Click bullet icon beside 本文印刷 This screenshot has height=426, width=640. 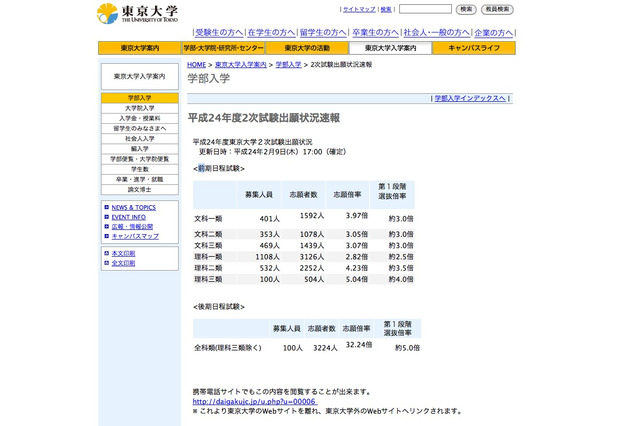pyautogui.click(x=107, y=253)
